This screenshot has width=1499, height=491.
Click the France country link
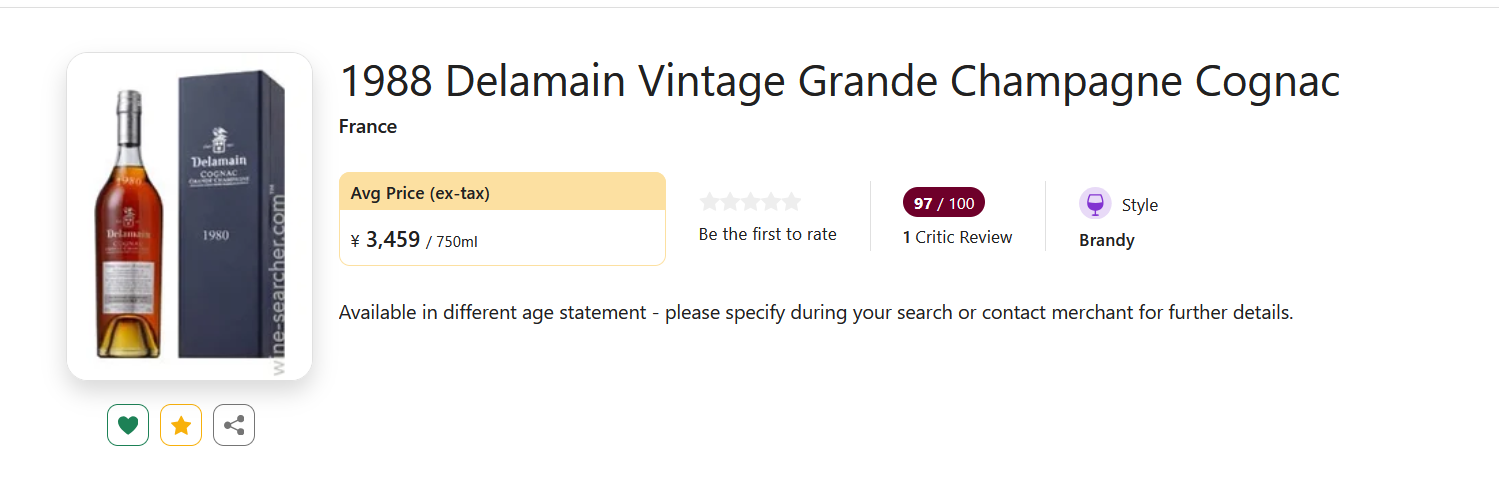[x=368, y=127]
